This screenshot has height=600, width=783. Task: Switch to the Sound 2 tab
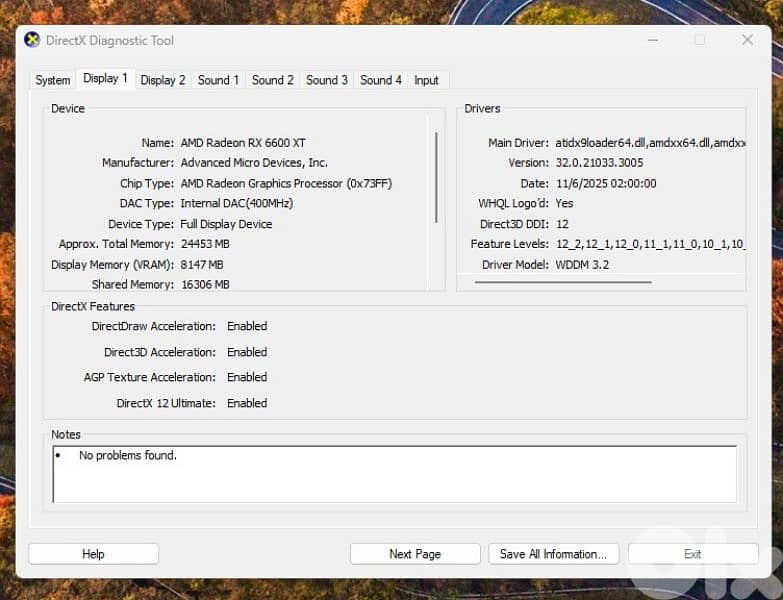tap(272, 80)
